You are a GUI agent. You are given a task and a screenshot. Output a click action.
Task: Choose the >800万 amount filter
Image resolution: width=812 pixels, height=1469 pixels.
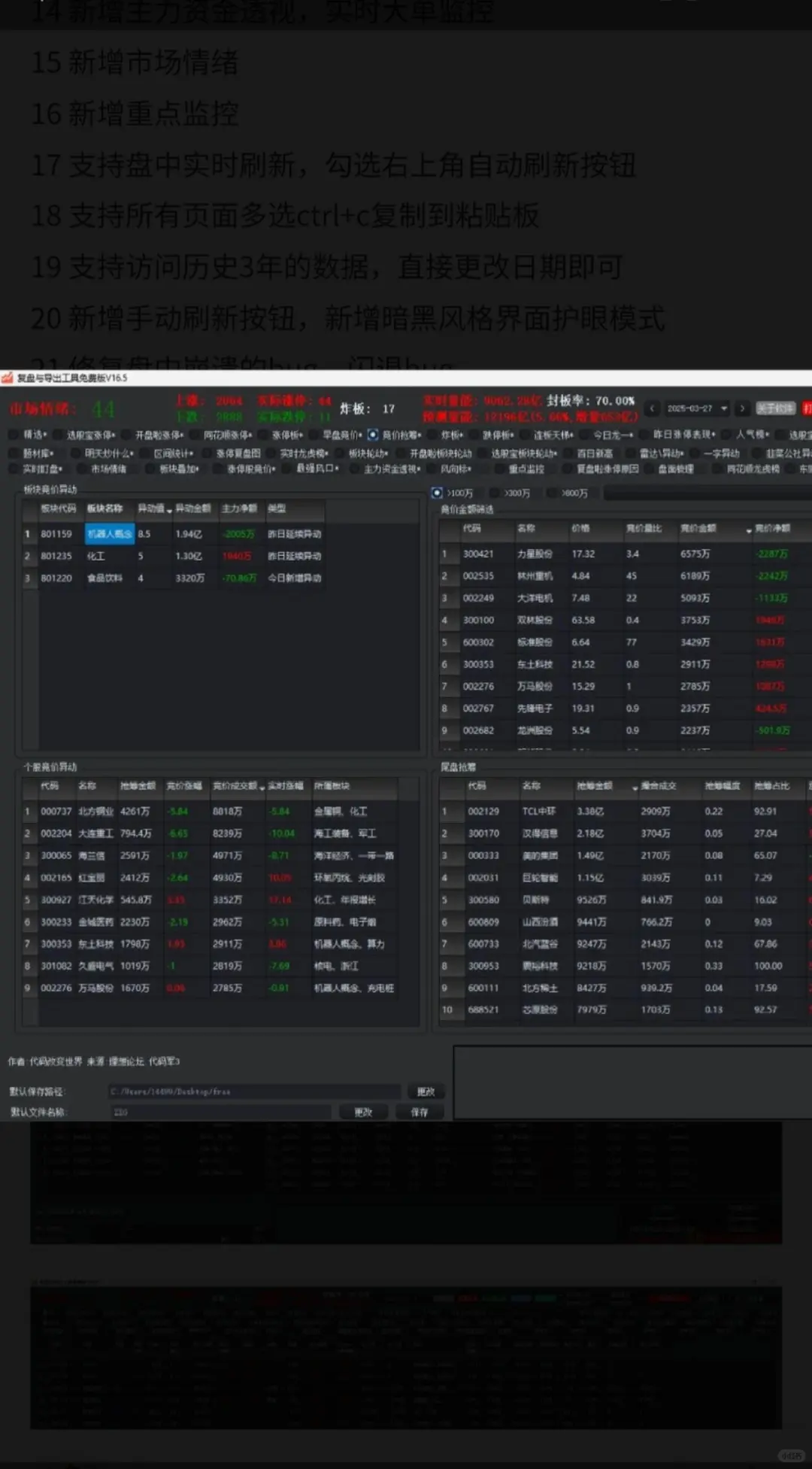pos(568,493)
